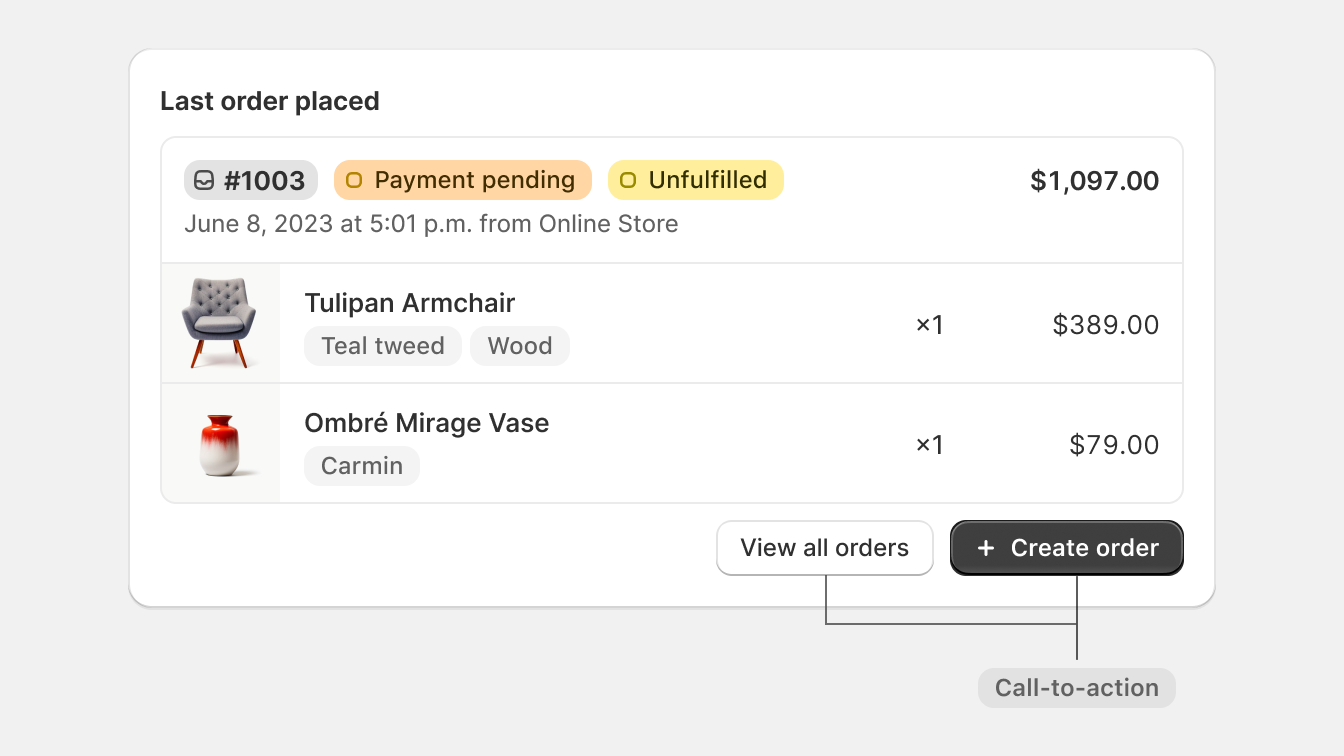Click the Carmin variant tag
Screen dimensions: 1344x756
point(362,466)
